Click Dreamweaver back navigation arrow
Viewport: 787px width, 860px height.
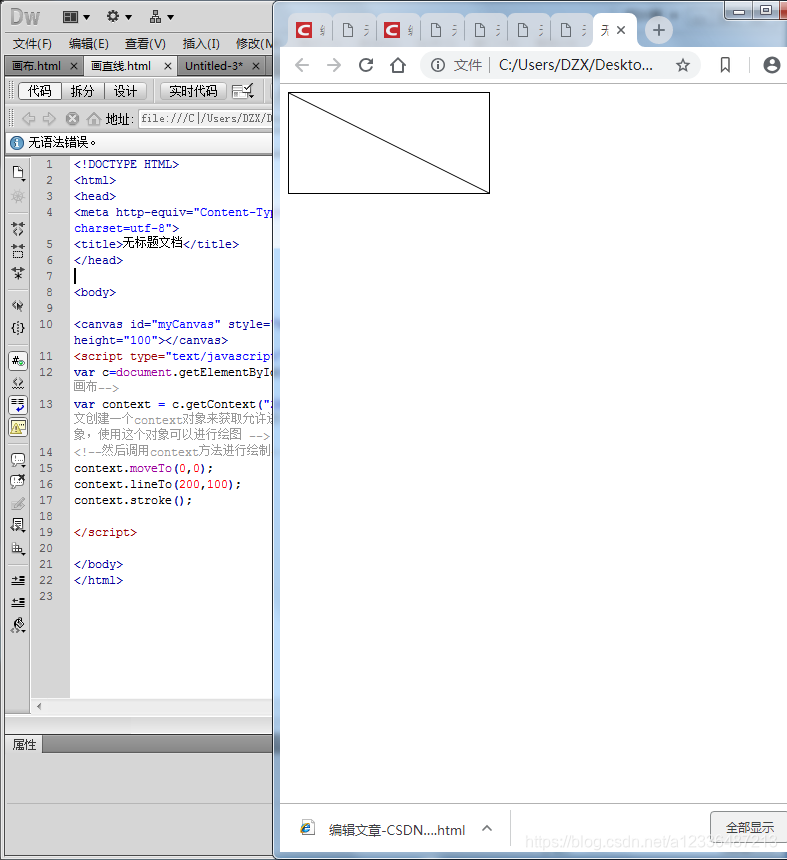pyautogui.click(x=29, y=118)
